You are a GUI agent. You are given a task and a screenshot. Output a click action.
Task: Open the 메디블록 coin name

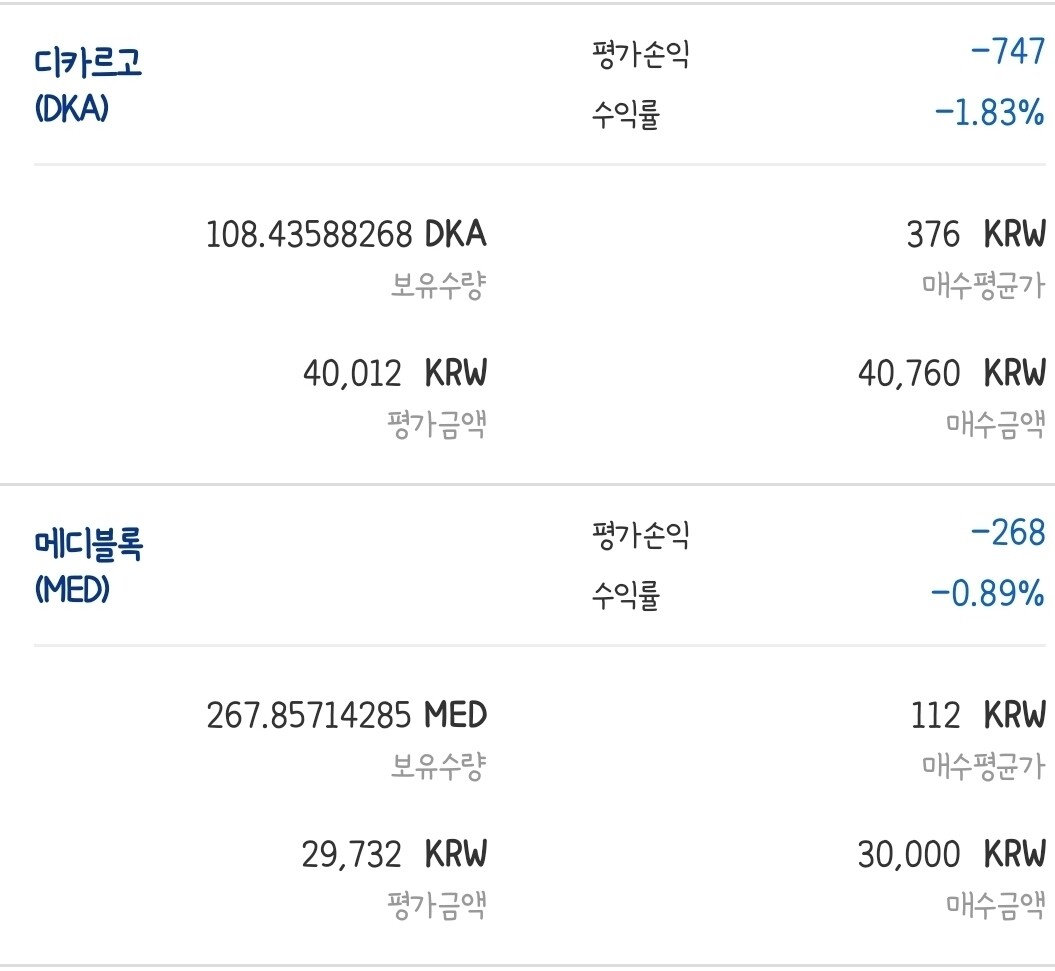pos(89,545)
